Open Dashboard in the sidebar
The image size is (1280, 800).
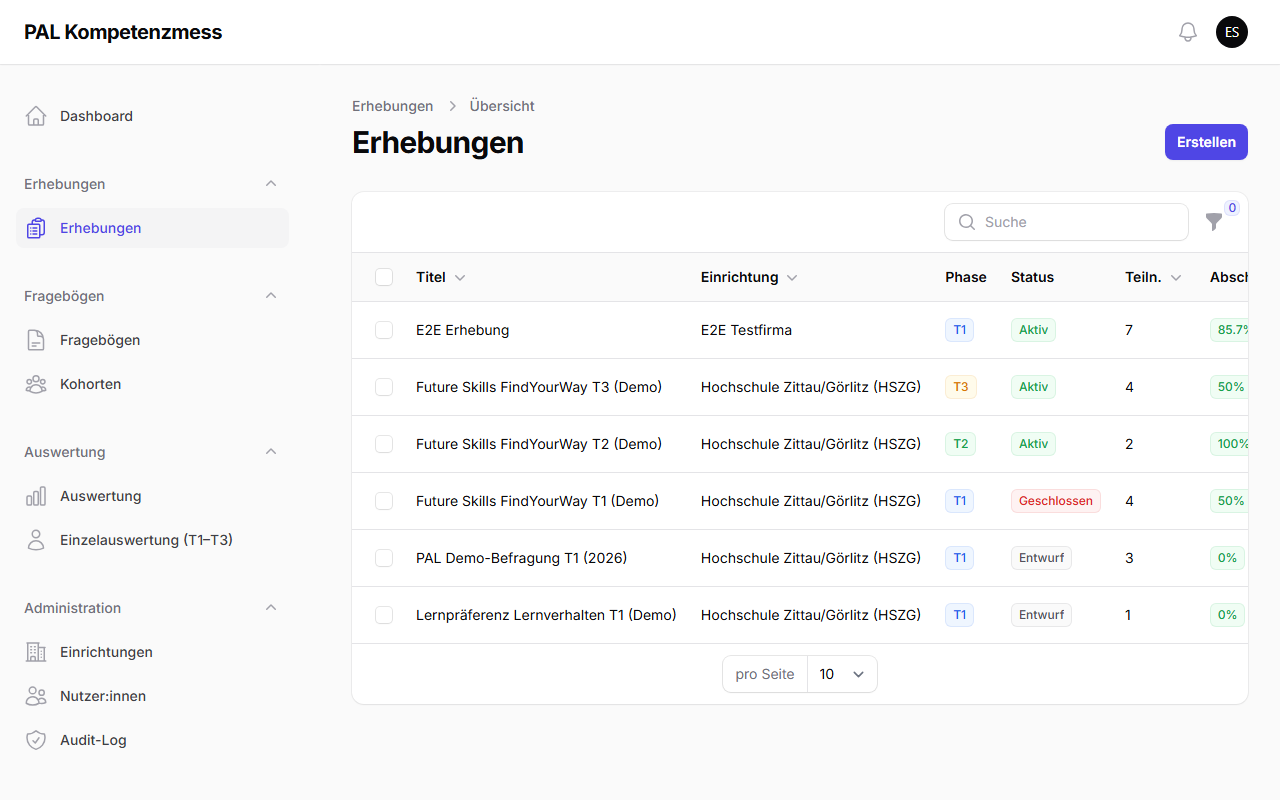coord(152,116)
